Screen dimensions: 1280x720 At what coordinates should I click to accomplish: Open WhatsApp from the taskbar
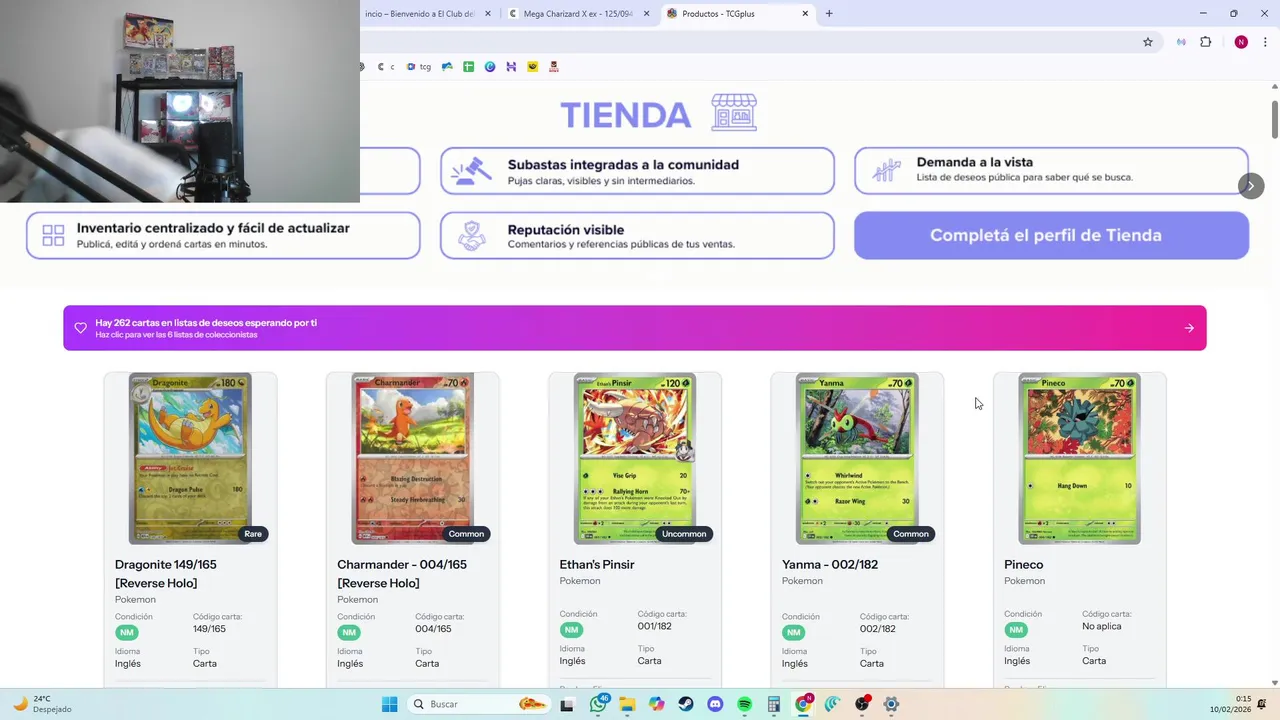click(599, 704)
